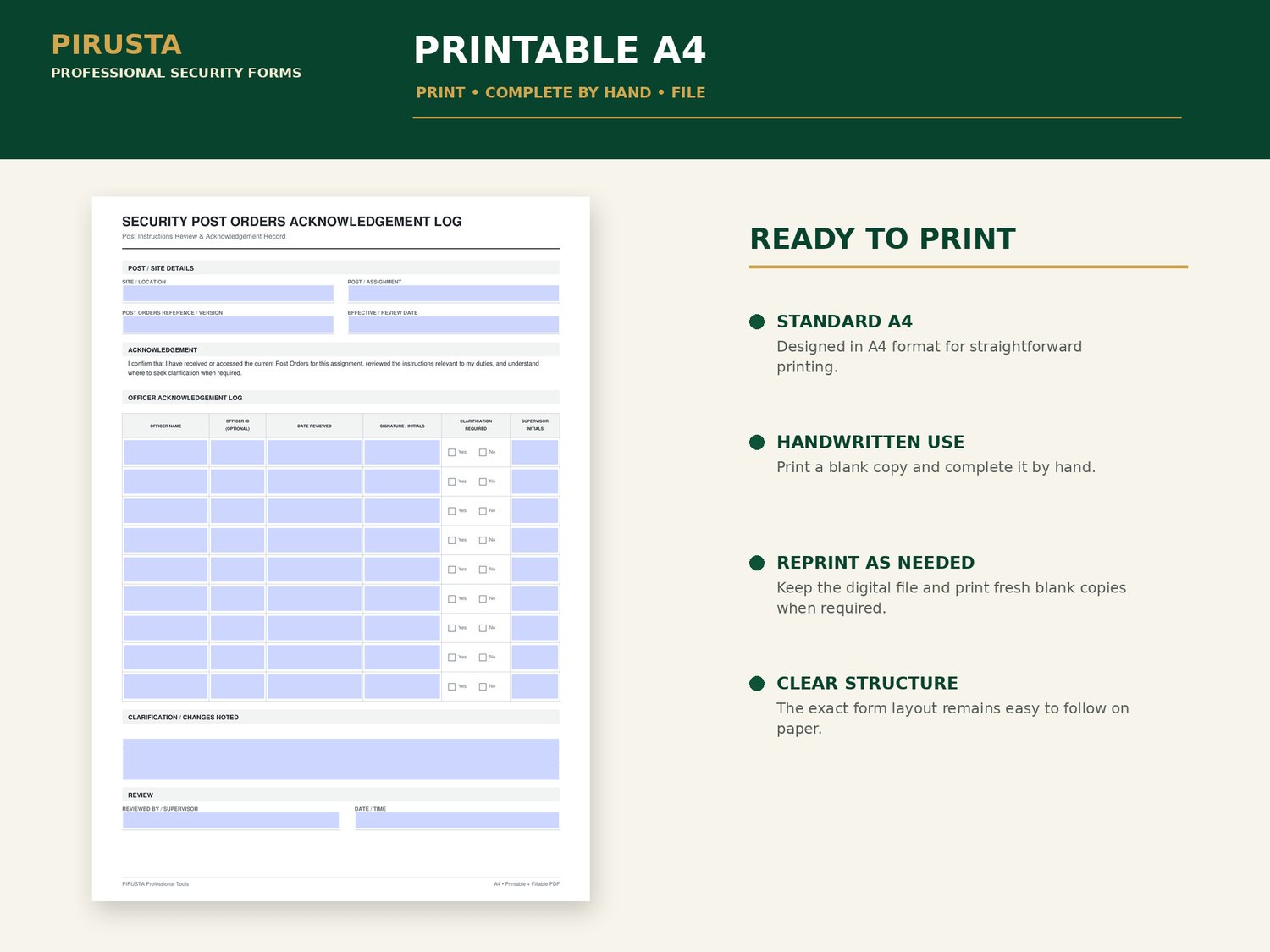The height and width of the screenshot is (952, 1270).
Task: Click 'Print • Complete by Hand • File' subtitle
Action: pyautogui.click(x=560, y=92)
